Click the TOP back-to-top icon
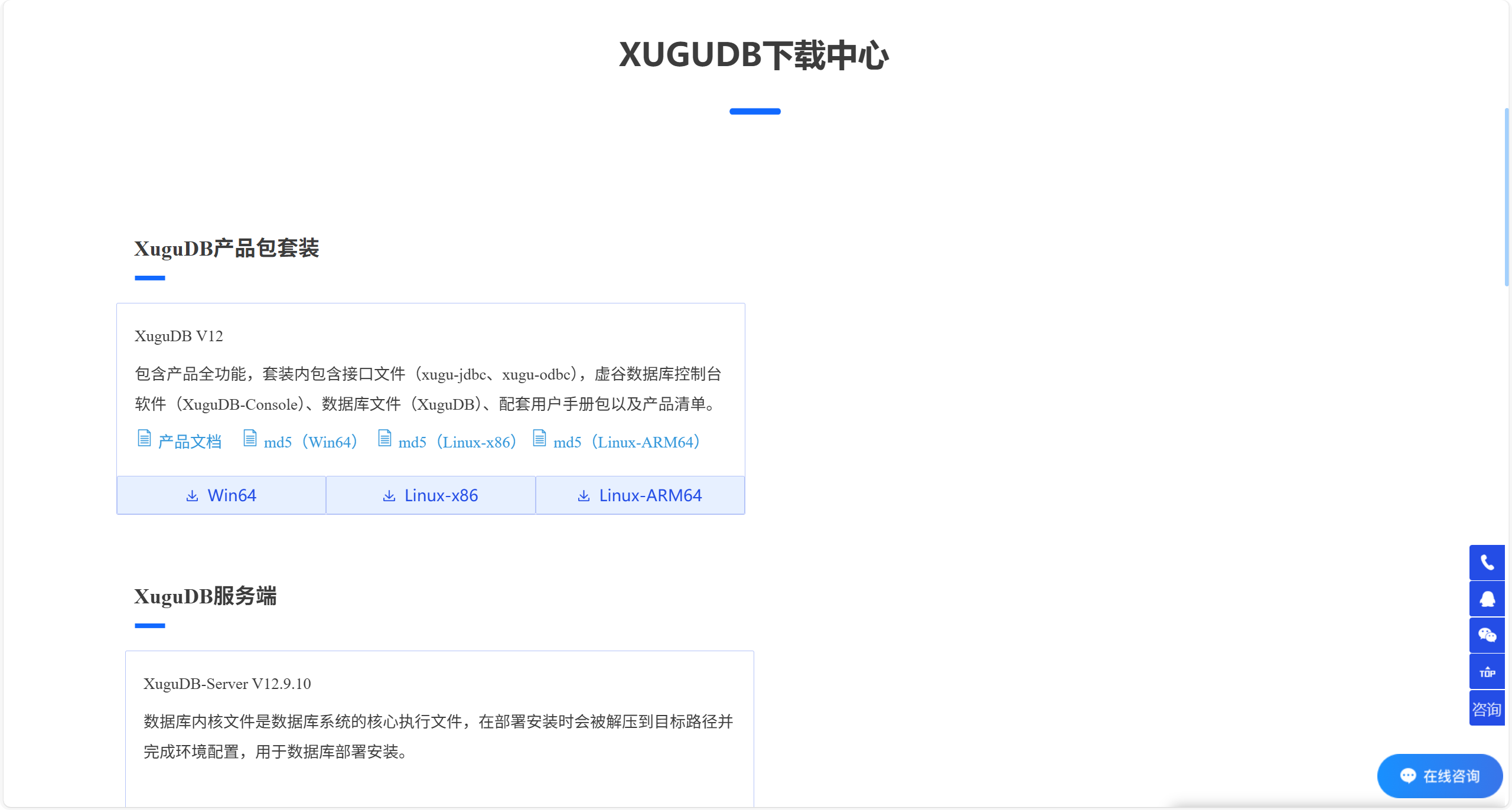 pos(1487,672)
